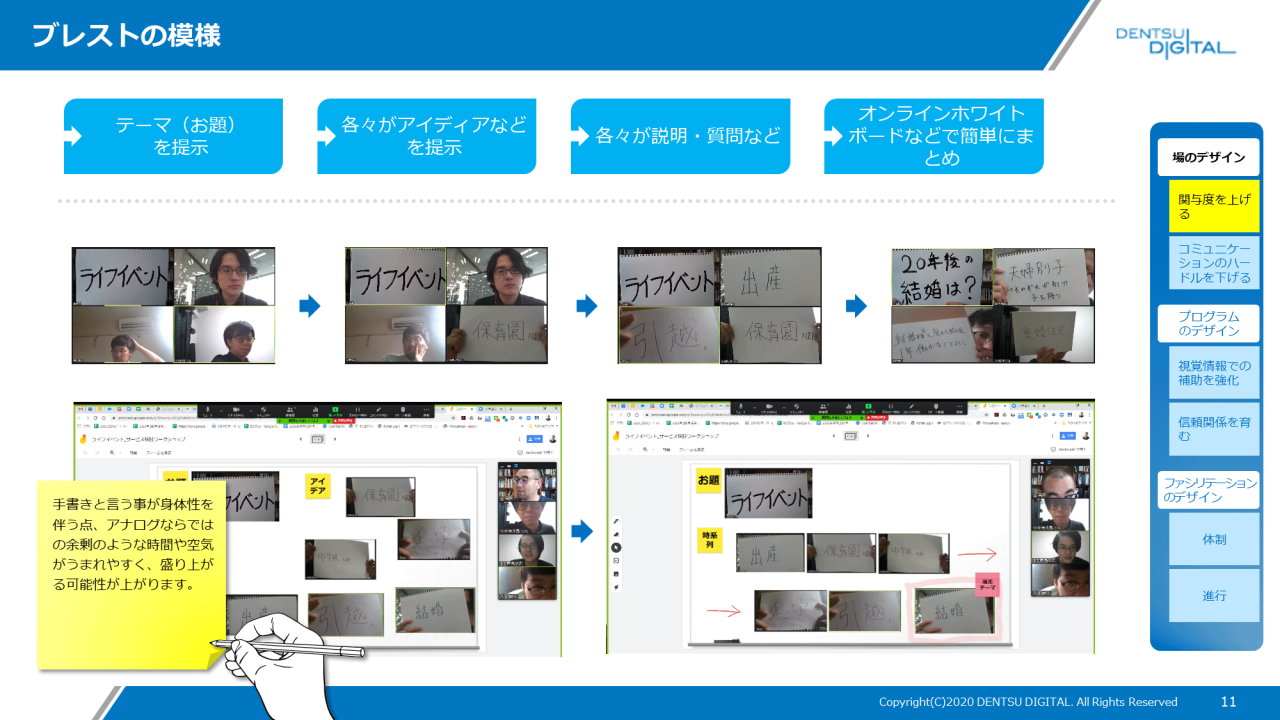Click the pink 補足テーマ sticky note
Image resolution: width=1280 pixels, height=720 pixels.
coord(988,582)
